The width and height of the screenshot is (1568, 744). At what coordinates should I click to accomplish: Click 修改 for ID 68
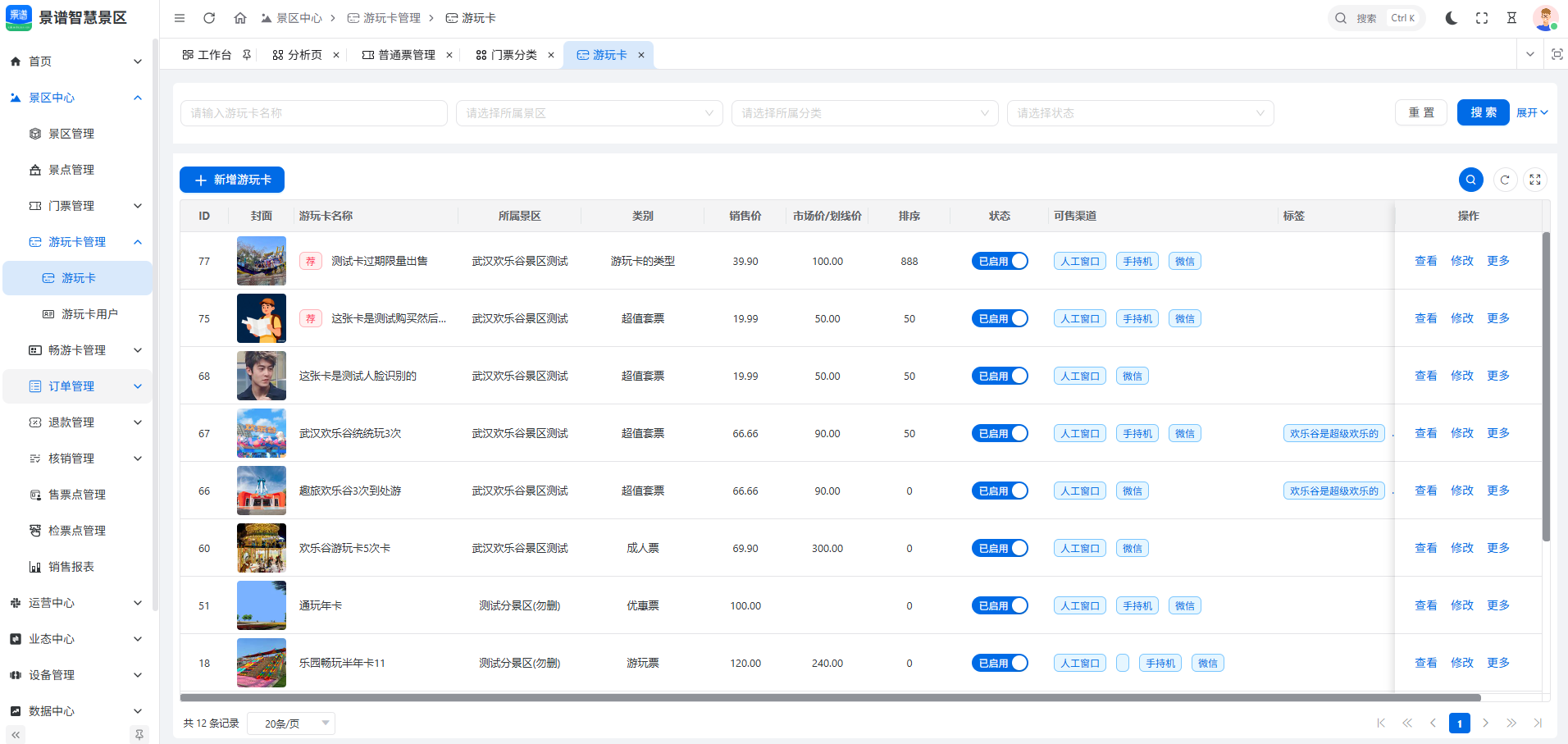1461,376
